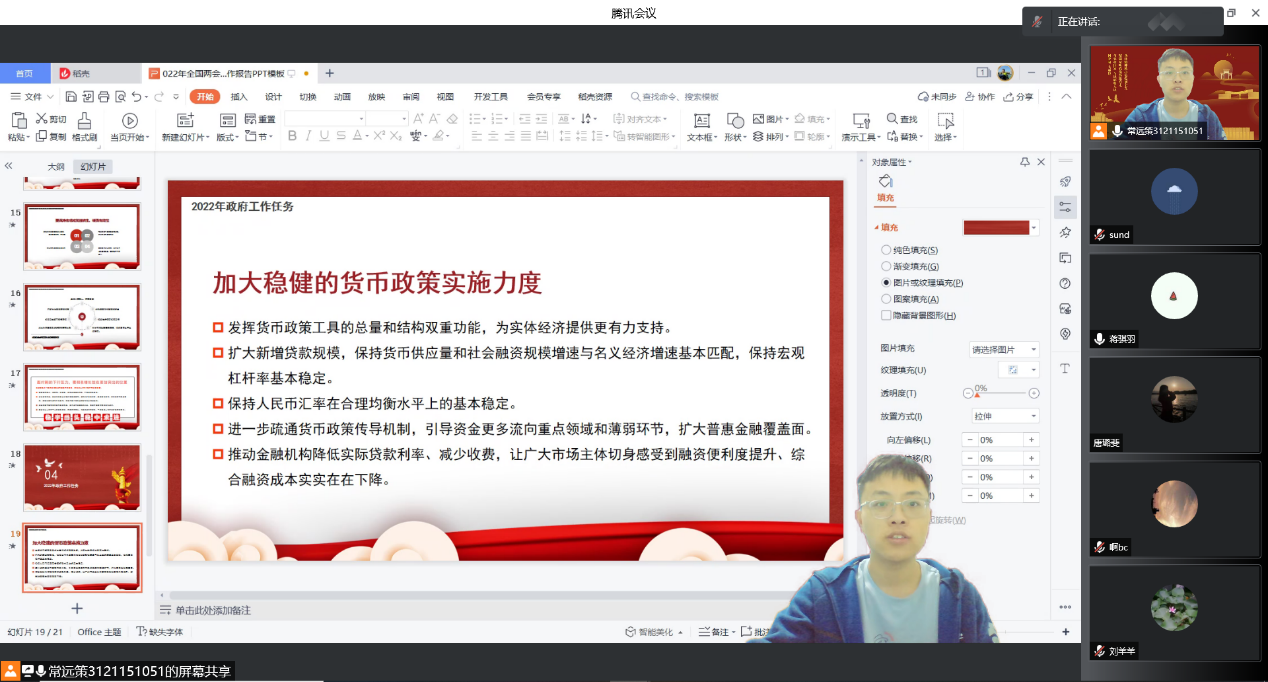Select Gradient Fill (渐变填充) radio button

click(x=886, y=266)
